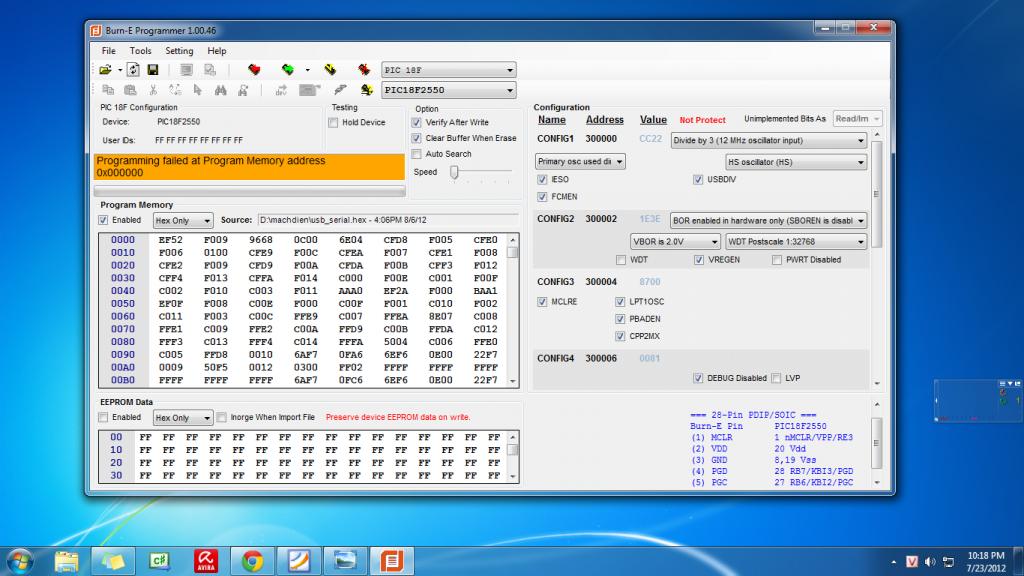Click the open file folder icon
The width and height of the screenshot is (1024, 576).
coord(104,70)
